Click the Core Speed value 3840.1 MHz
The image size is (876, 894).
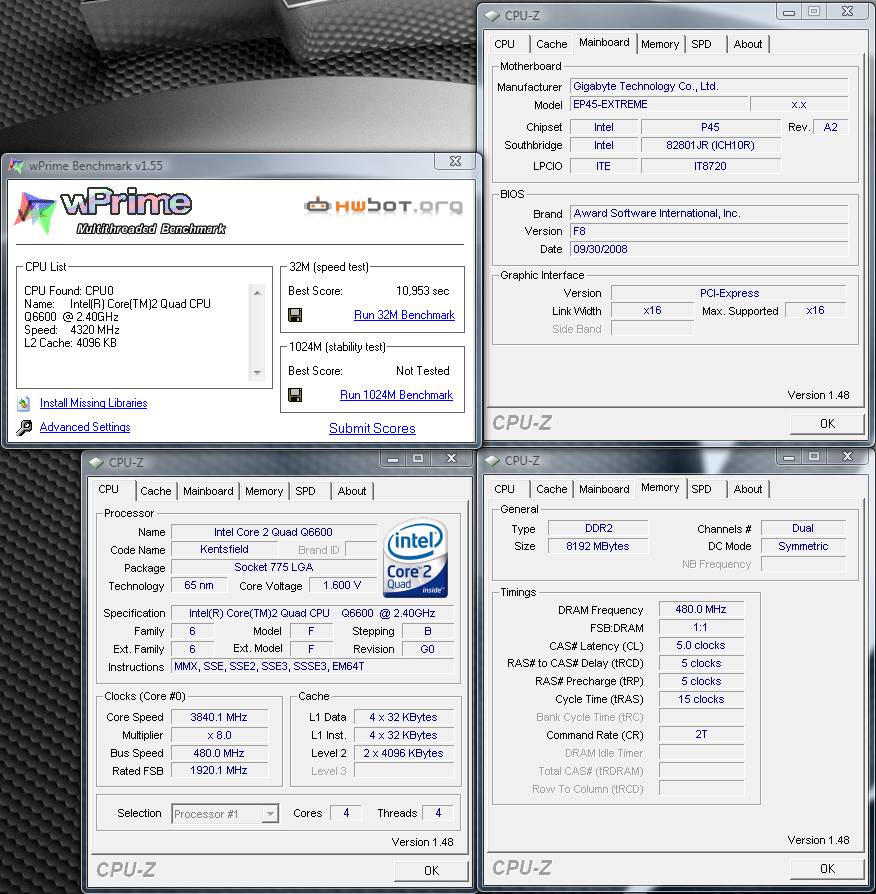219,717
